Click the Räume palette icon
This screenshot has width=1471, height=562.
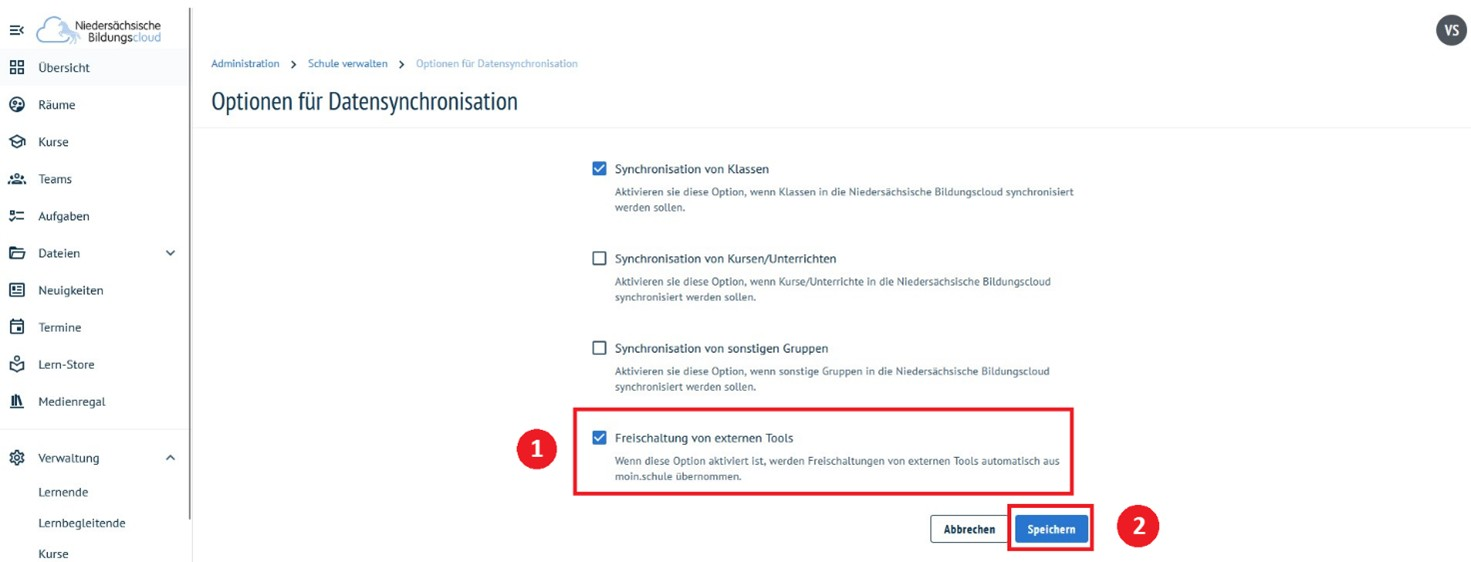17,105
